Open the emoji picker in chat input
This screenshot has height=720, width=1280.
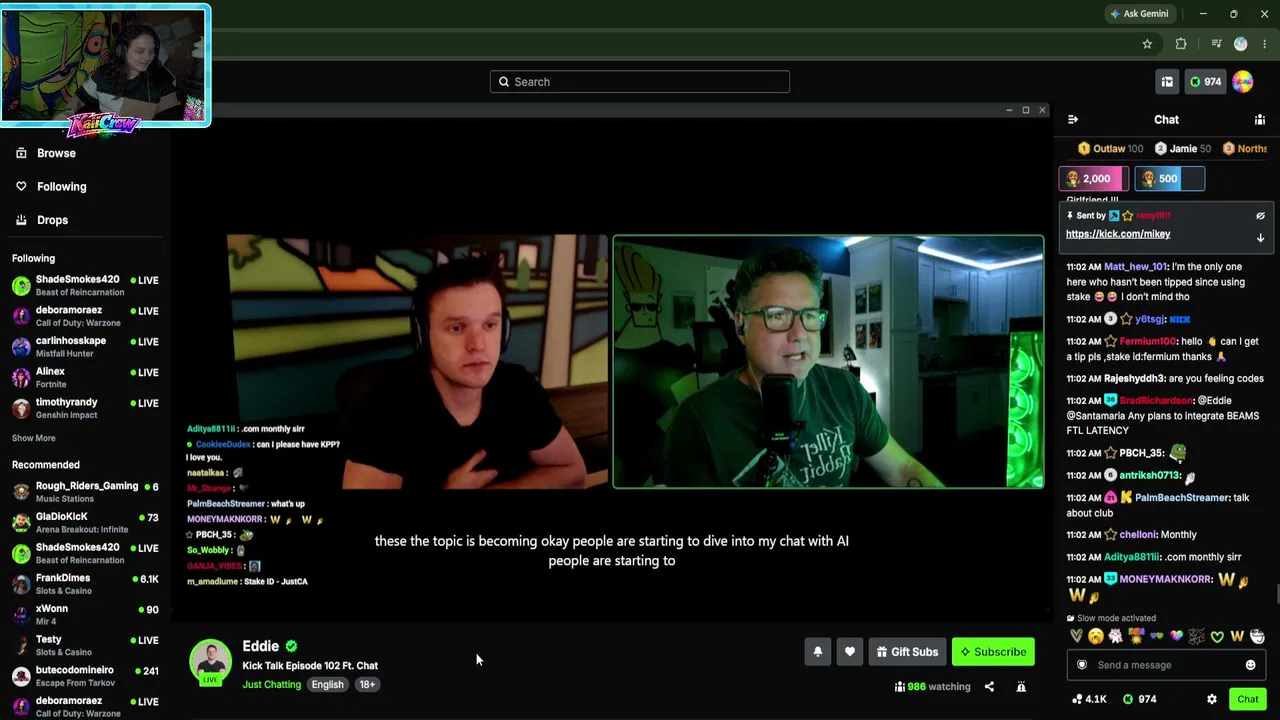click(1250, 665)
